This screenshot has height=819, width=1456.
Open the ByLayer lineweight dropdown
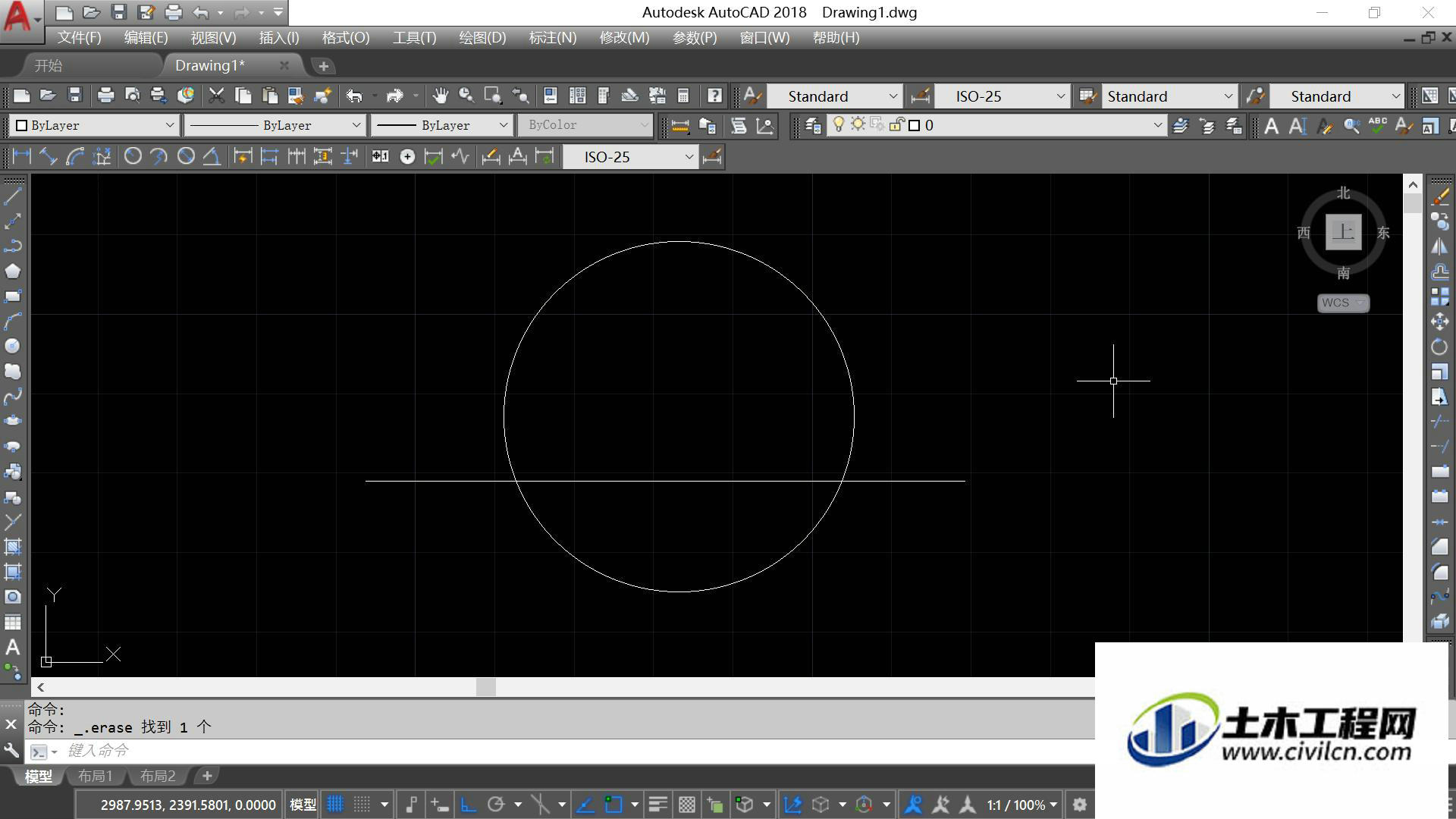442,125
